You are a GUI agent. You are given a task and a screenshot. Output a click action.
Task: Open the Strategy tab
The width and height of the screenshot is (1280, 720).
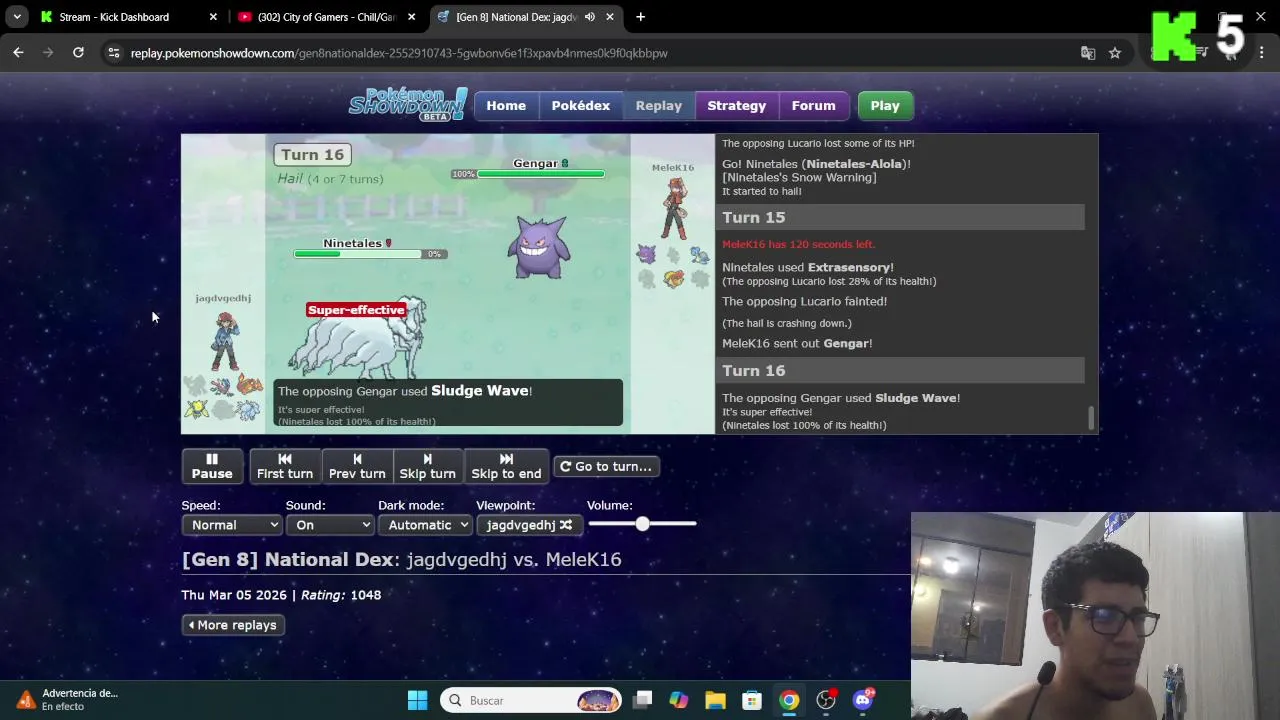[x=737, y=106]
